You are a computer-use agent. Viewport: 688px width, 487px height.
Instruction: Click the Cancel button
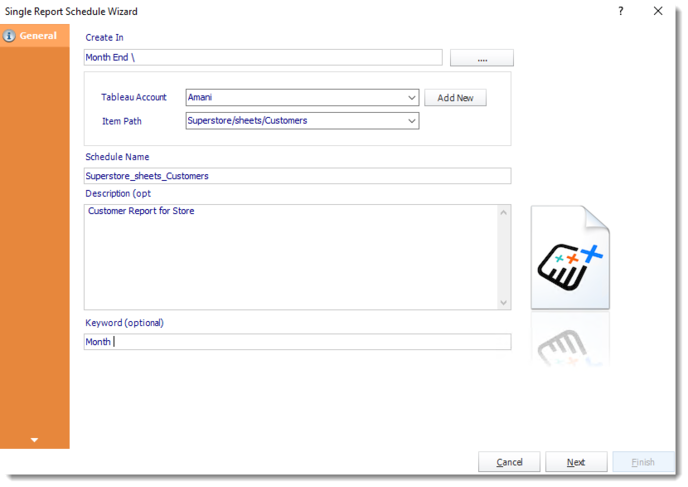tap(509, 462)
